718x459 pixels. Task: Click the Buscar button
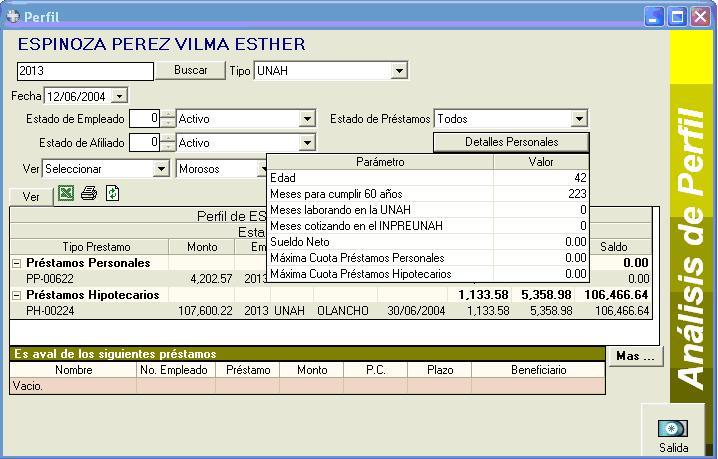pyautogui.click(x=190, y=71)
